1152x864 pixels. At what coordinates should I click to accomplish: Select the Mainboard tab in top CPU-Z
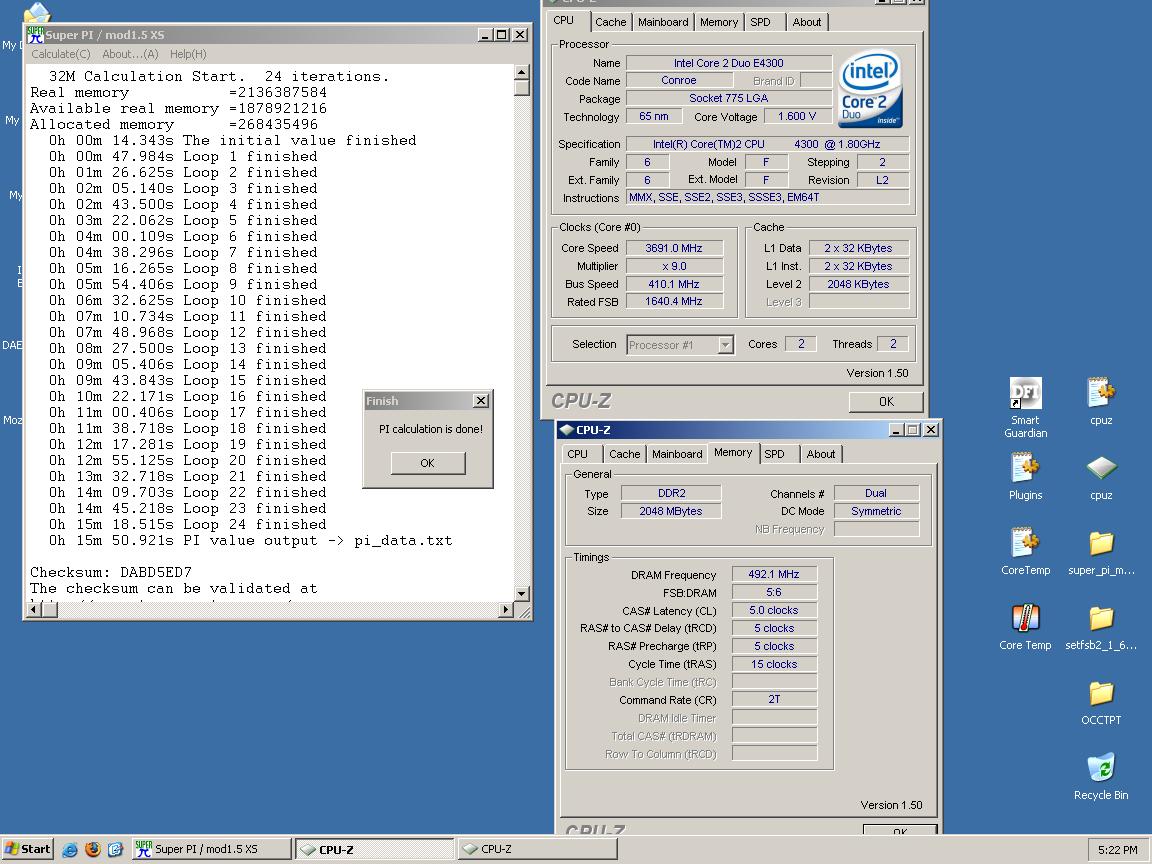pyautogui.click(x=663, y=22)
